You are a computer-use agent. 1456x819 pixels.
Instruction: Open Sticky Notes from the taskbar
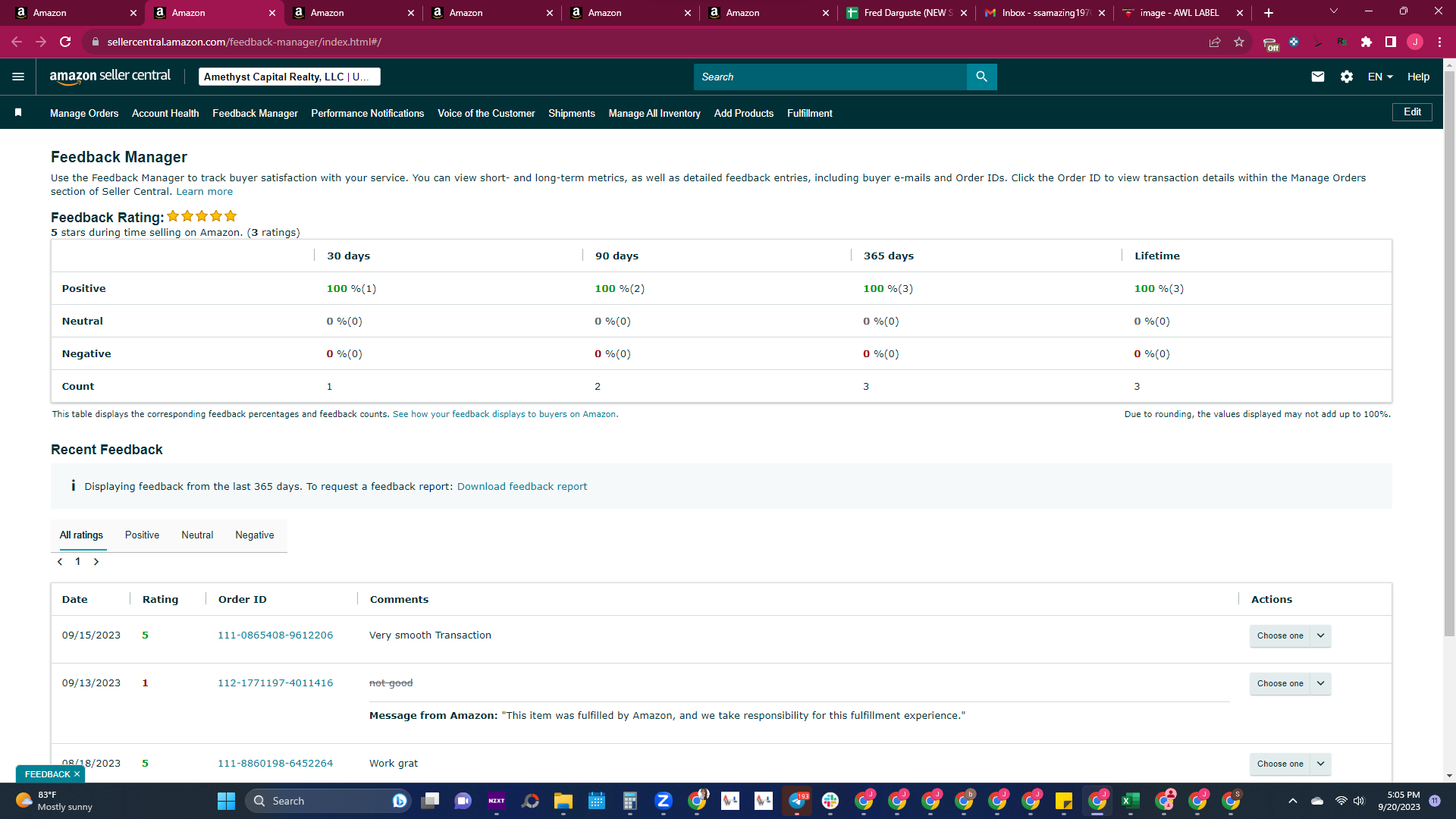pyautogui.click(x=1063, y=801)
